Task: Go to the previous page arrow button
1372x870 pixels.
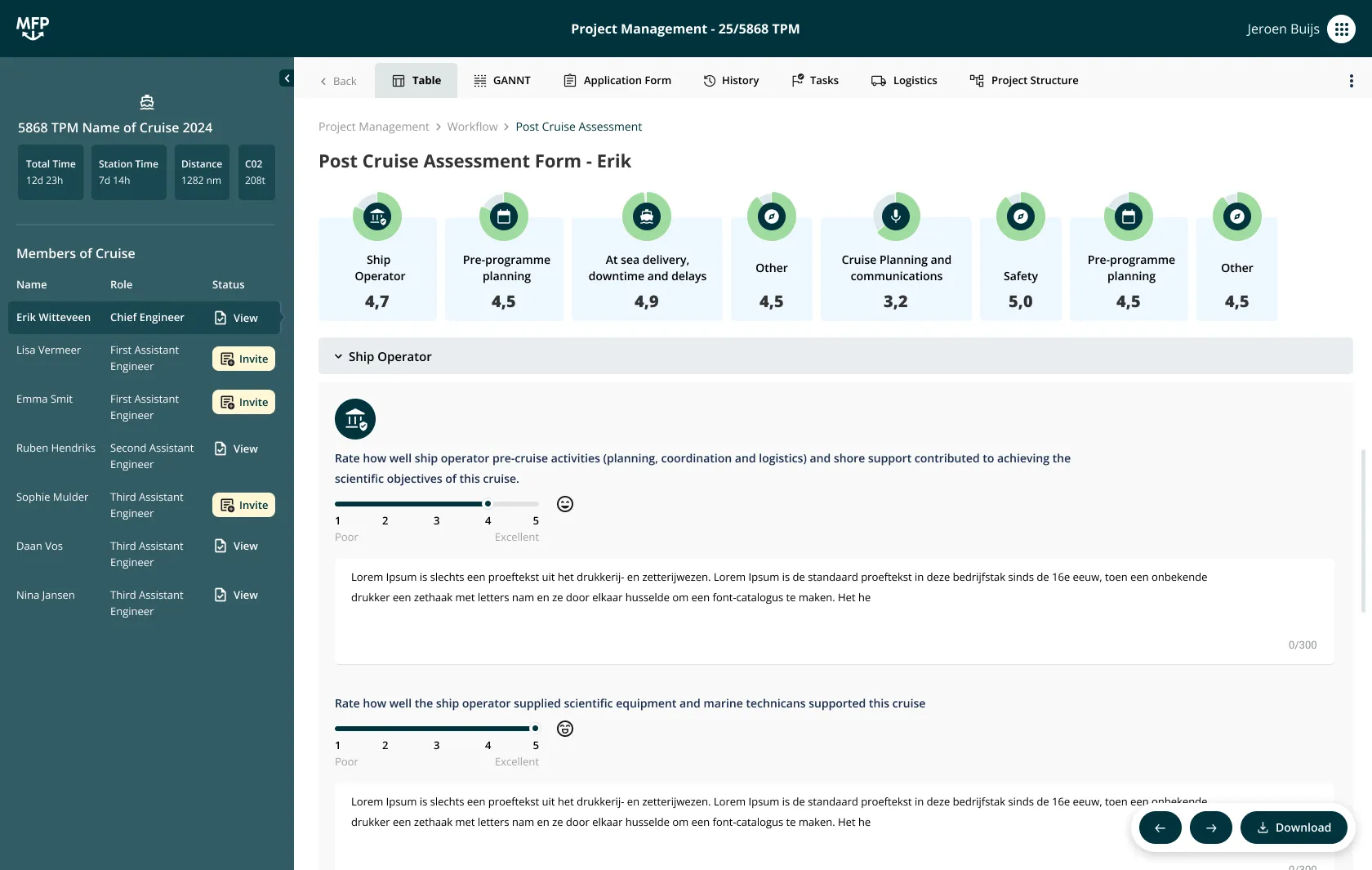Action: (1160, 828)
